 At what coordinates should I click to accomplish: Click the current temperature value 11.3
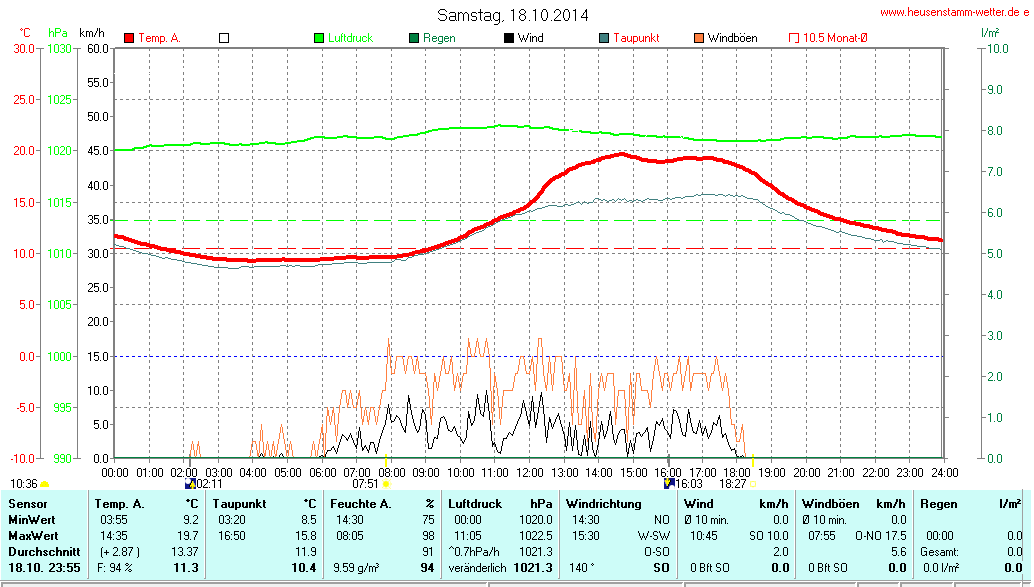(187, 568)
